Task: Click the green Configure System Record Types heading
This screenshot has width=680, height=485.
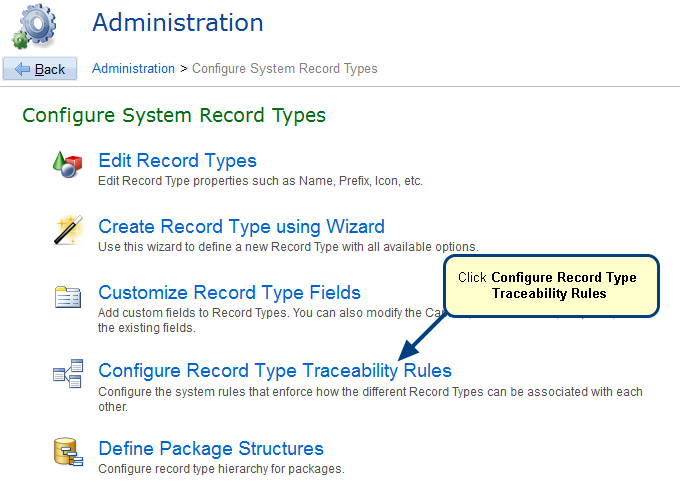Action: coord(174,116)
